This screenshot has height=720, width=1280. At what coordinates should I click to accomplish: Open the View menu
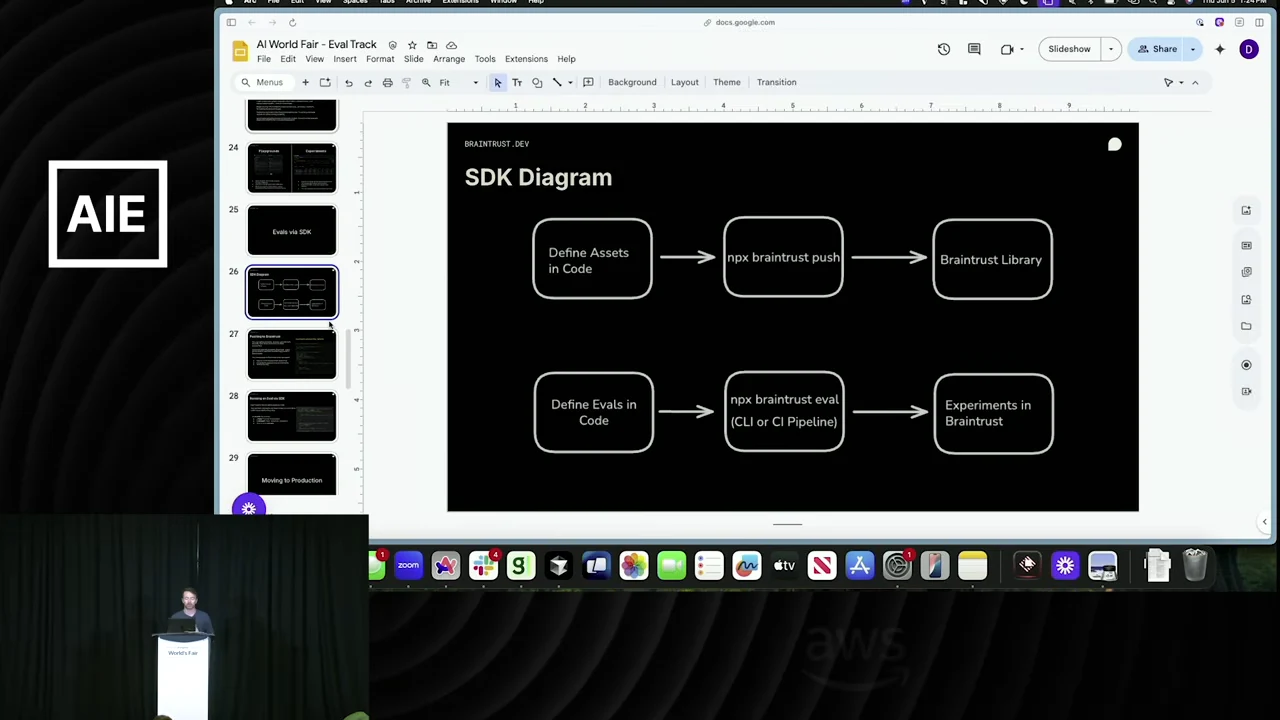pos(314,59)
